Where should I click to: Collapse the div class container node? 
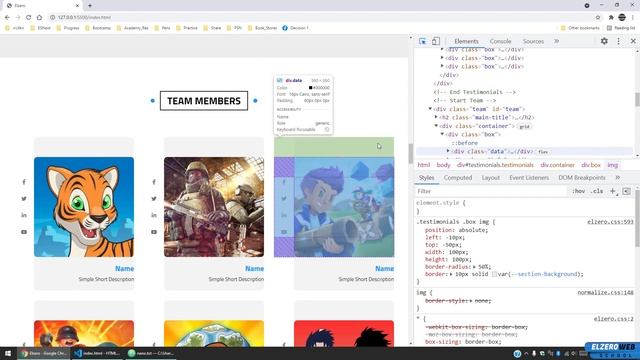coord(436,126)
